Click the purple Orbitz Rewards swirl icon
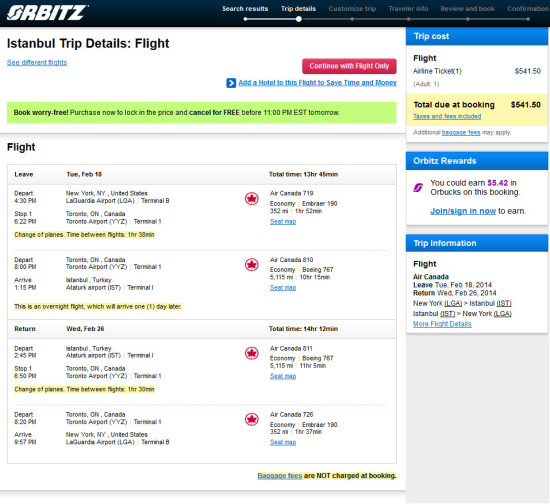The height and width of the screenshot is (504, 550). coord(418,188)
